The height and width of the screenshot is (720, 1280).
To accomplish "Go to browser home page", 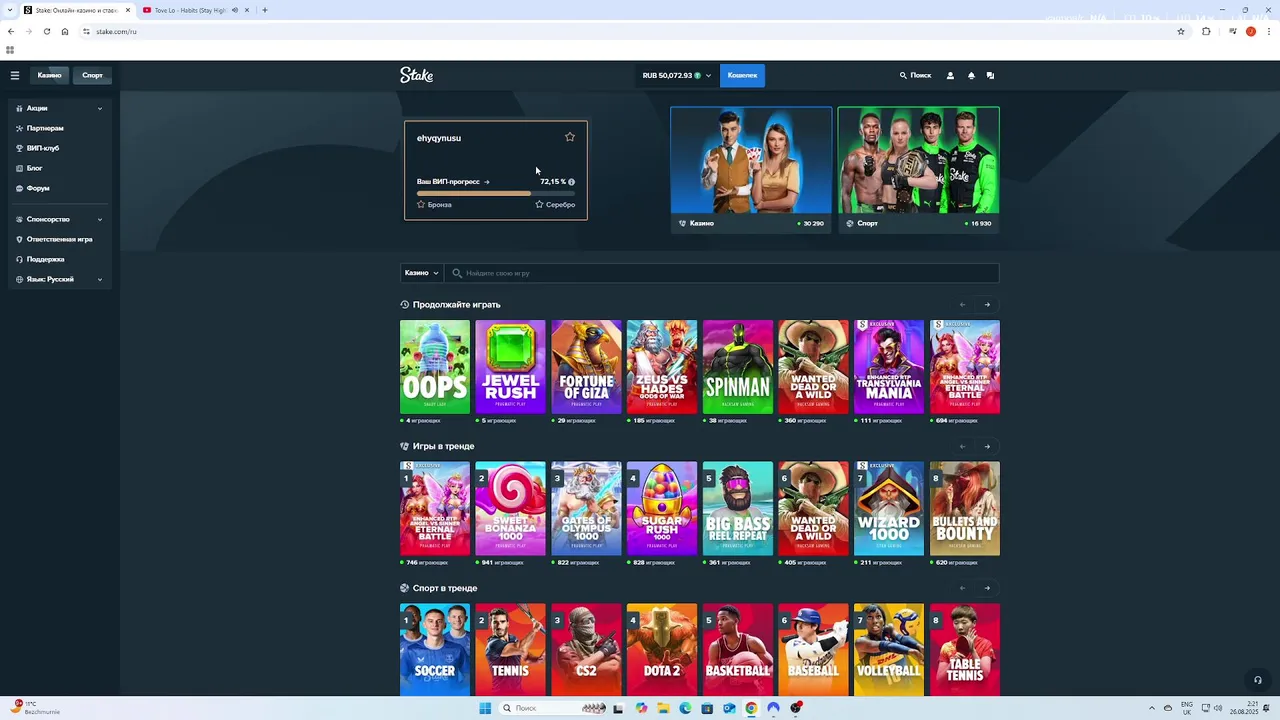I will coord(65,31).
